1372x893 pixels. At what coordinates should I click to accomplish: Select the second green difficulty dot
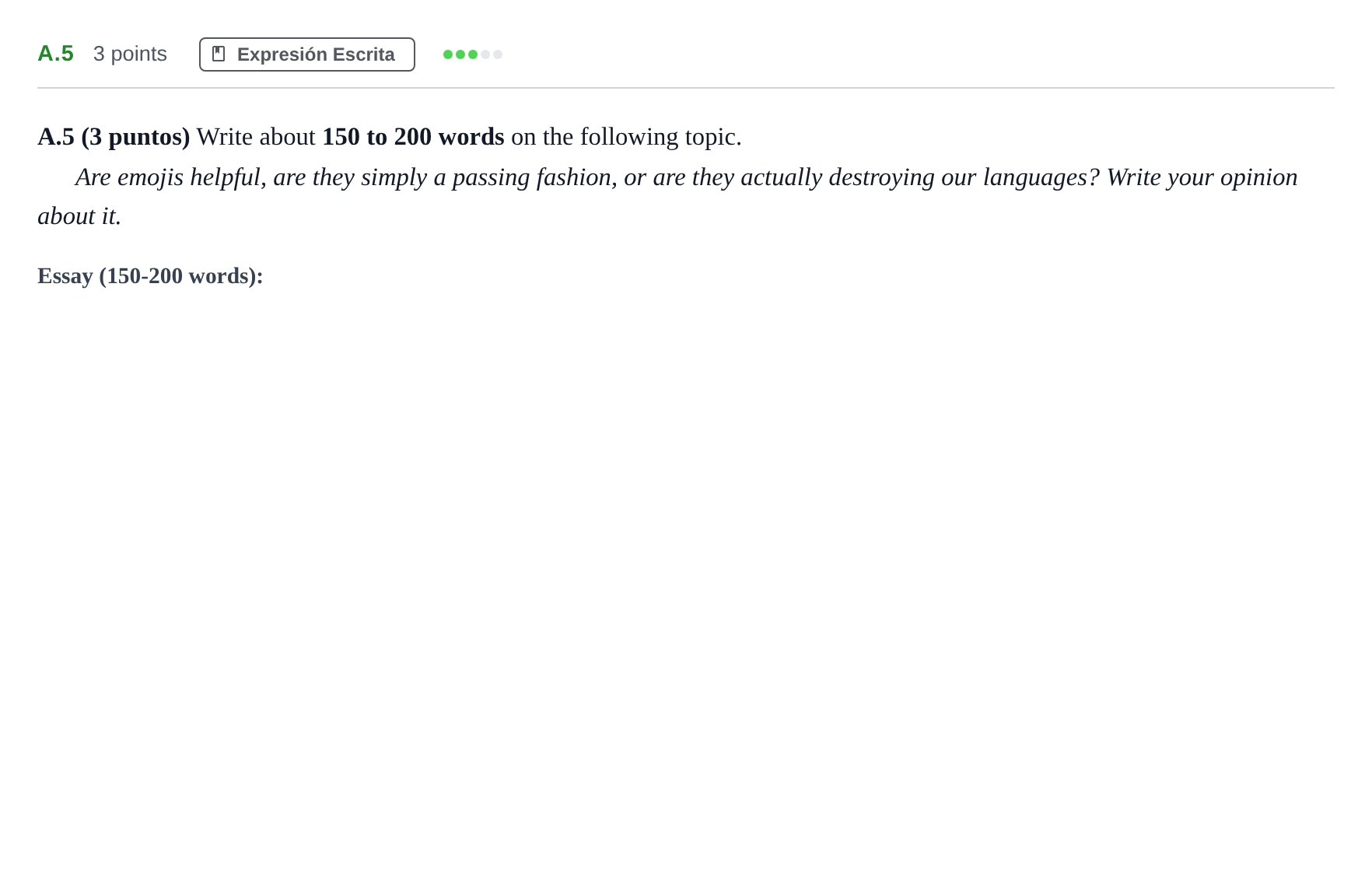[x=460, y=54]
